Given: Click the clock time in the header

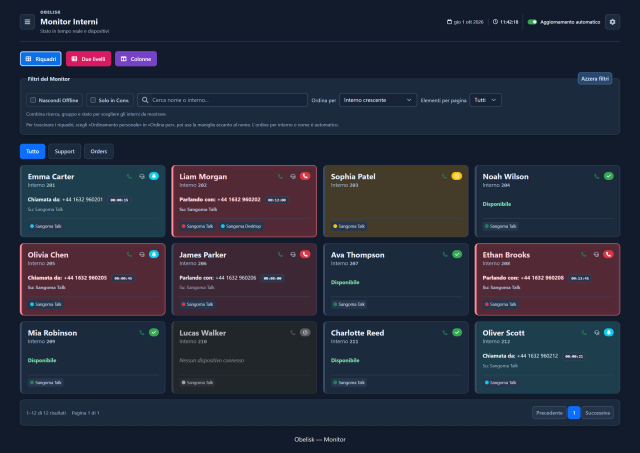Looking at the screenshot, I should (x=505, y=22).
